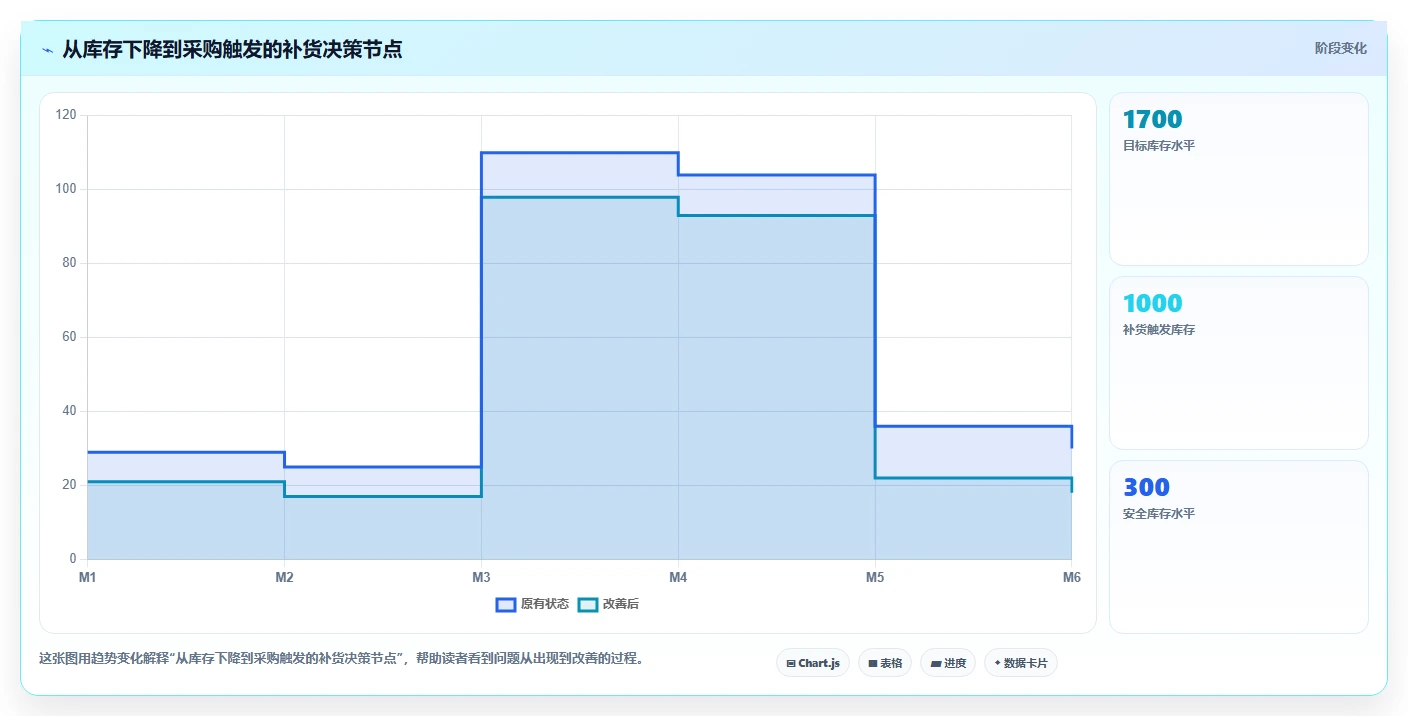Click the 300 安全库存水平 value
This screenshot has height=716, width=1408.
tap(1146, 488)
